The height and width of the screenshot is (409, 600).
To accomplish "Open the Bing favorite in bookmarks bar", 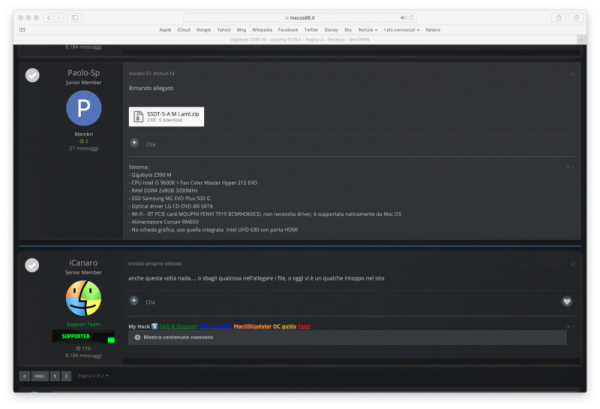I will coord(241,30).
